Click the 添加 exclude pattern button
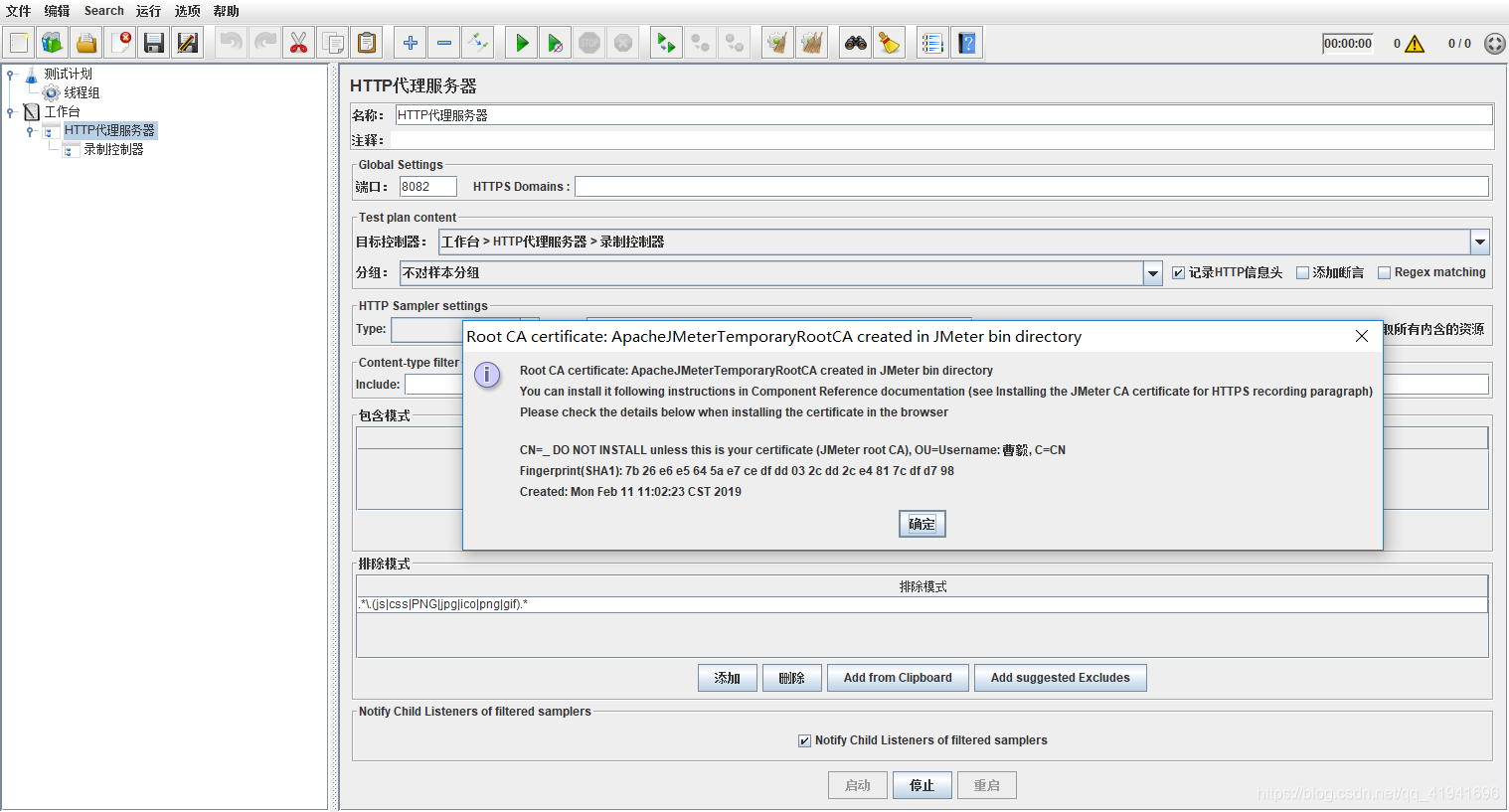The height and width of the screenshot is (812, 1509). click(x=728, y=678)
